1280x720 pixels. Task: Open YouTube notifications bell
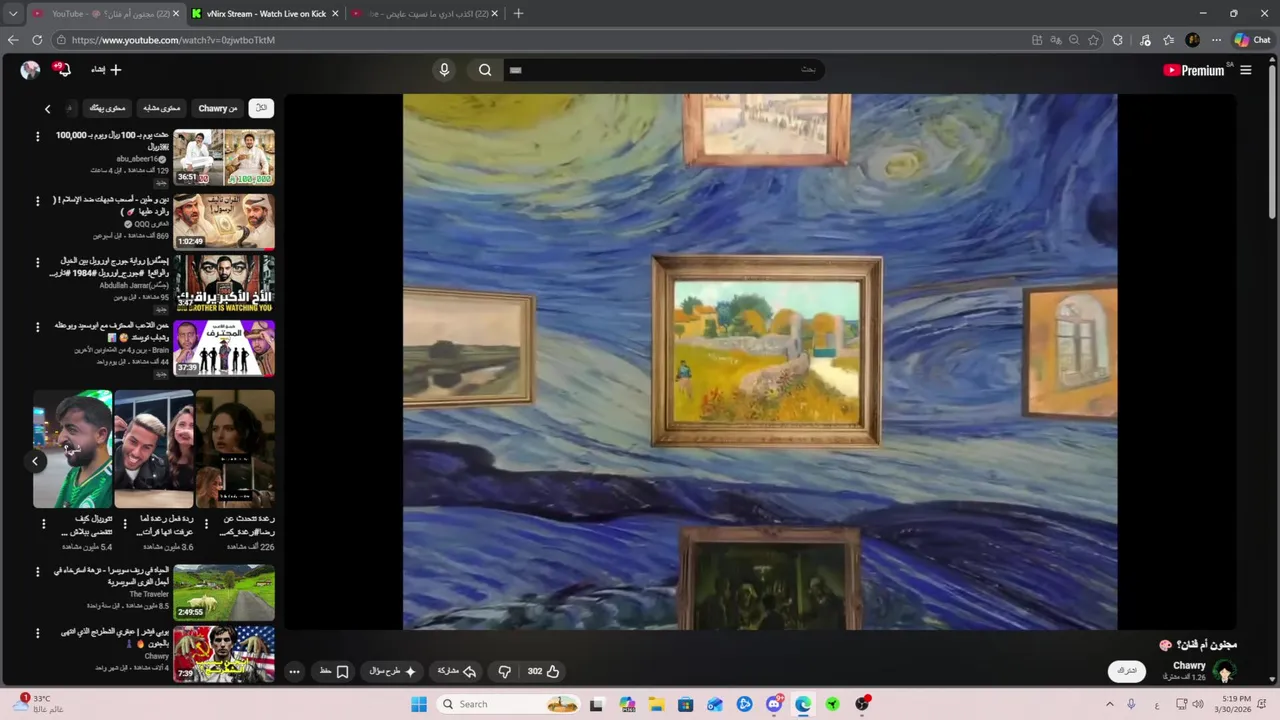(x=63, y=70)
